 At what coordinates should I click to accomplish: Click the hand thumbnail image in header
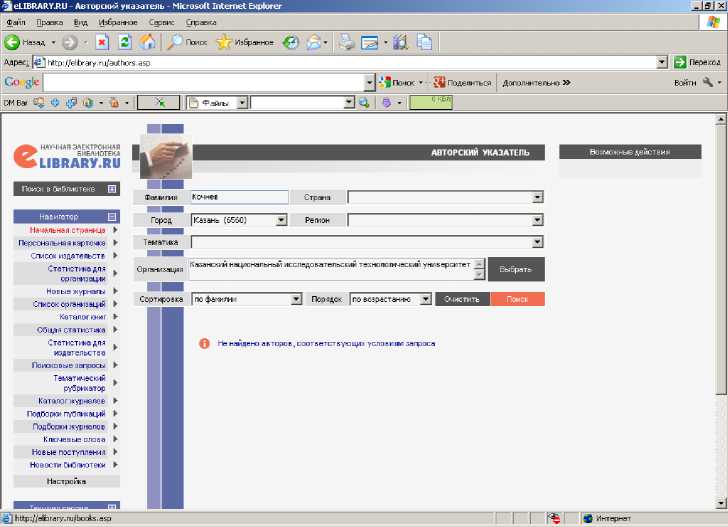[166, 156]
